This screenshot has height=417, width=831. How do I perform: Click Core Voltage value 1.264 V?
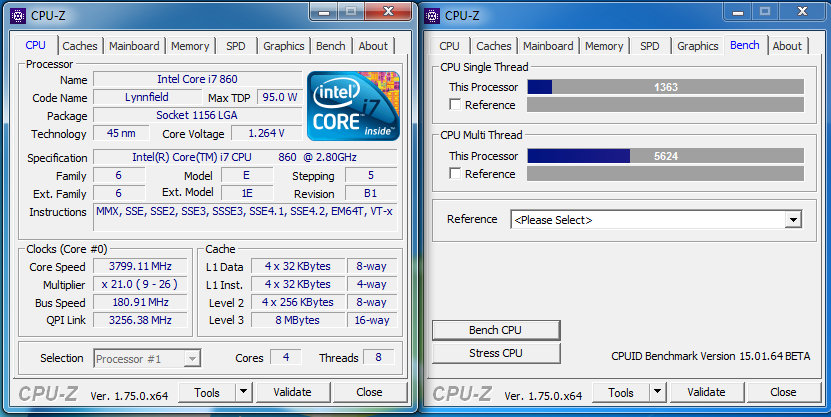pos(267,133)
